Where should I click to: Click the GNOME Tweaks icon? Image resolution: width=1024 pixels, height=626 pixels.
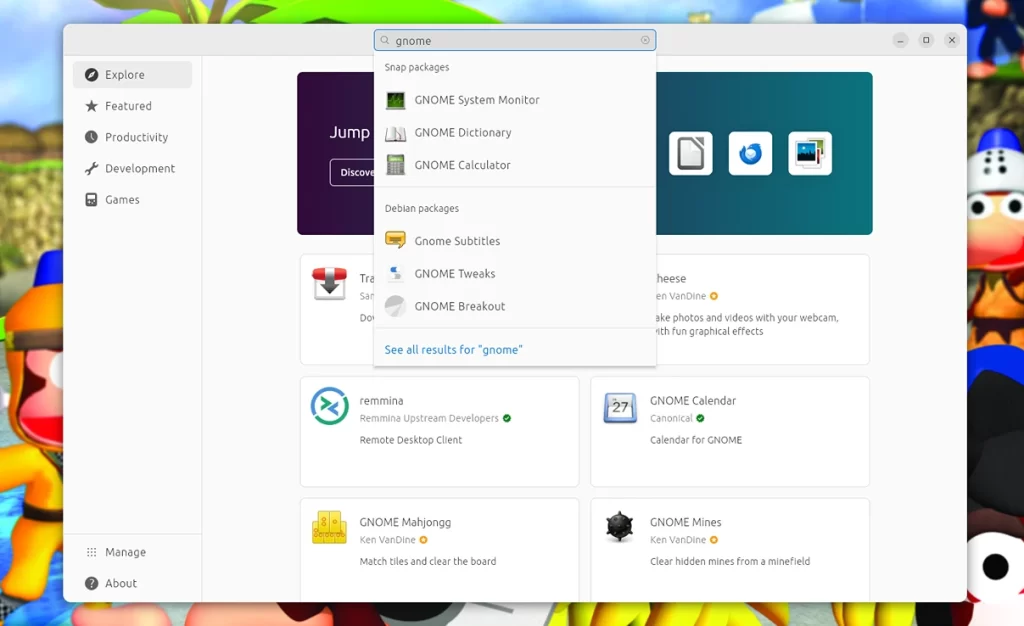[x=395, y=273]
